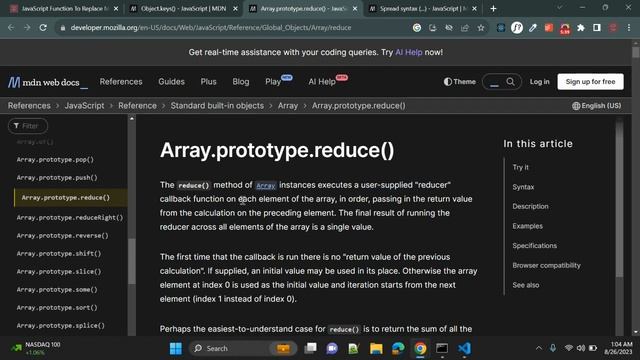The height and width of the screenshot is (360, 640).
Task: Switch to the Object.keys() MDN tab
Action: 183,9
